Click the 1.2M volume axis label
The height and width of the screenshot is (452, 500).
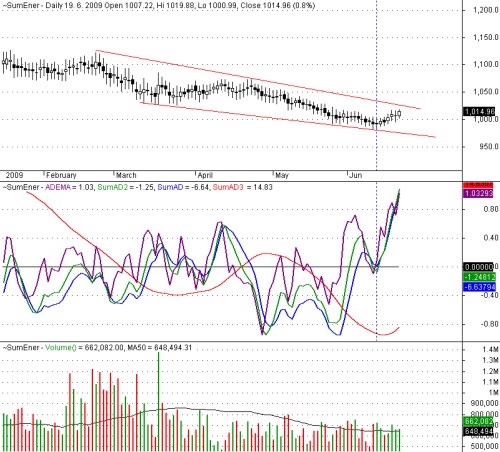click(x=491, y=371)
